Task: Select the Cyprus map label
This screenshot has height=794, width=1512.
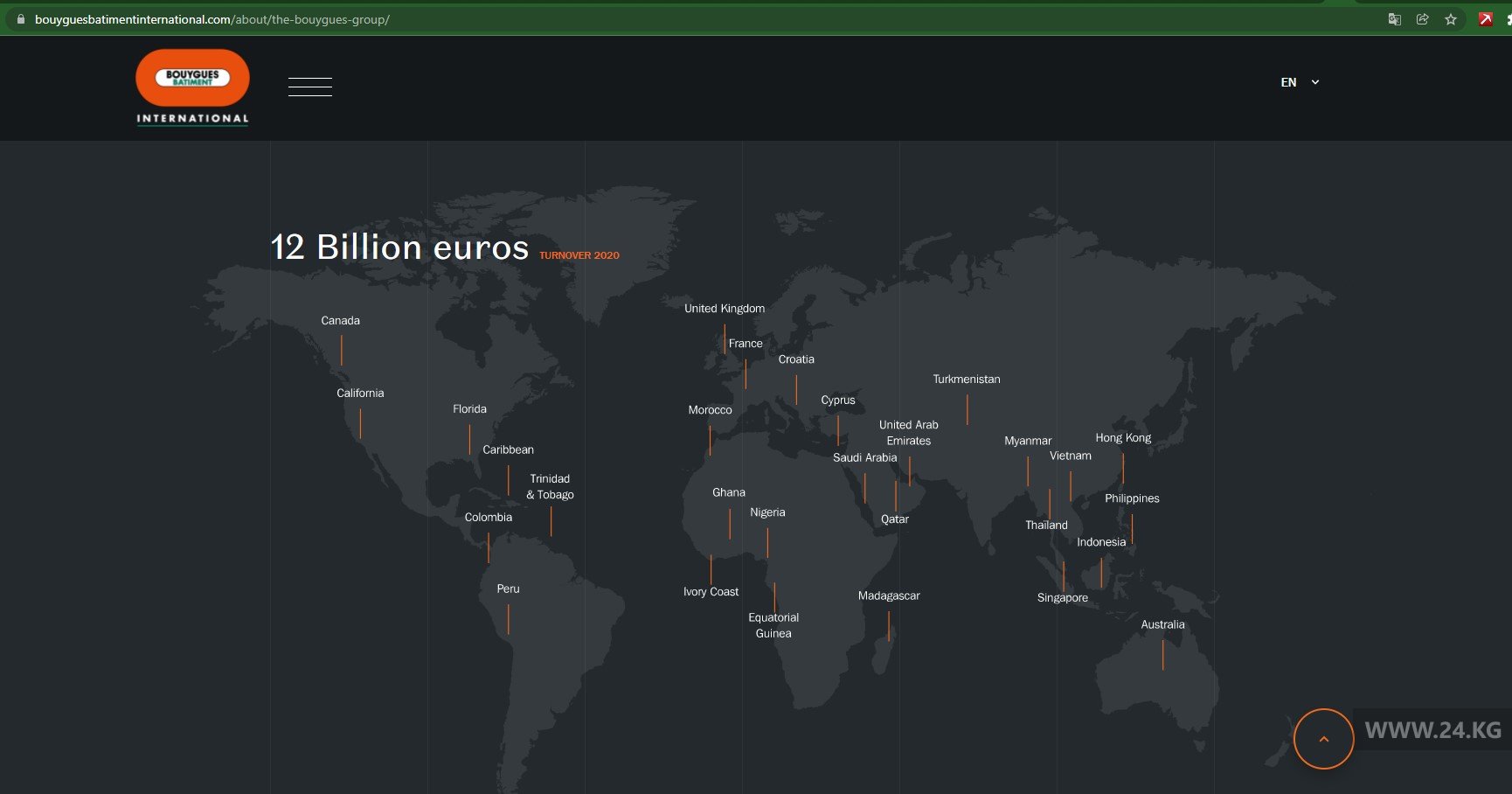Action: pos(838,400)
